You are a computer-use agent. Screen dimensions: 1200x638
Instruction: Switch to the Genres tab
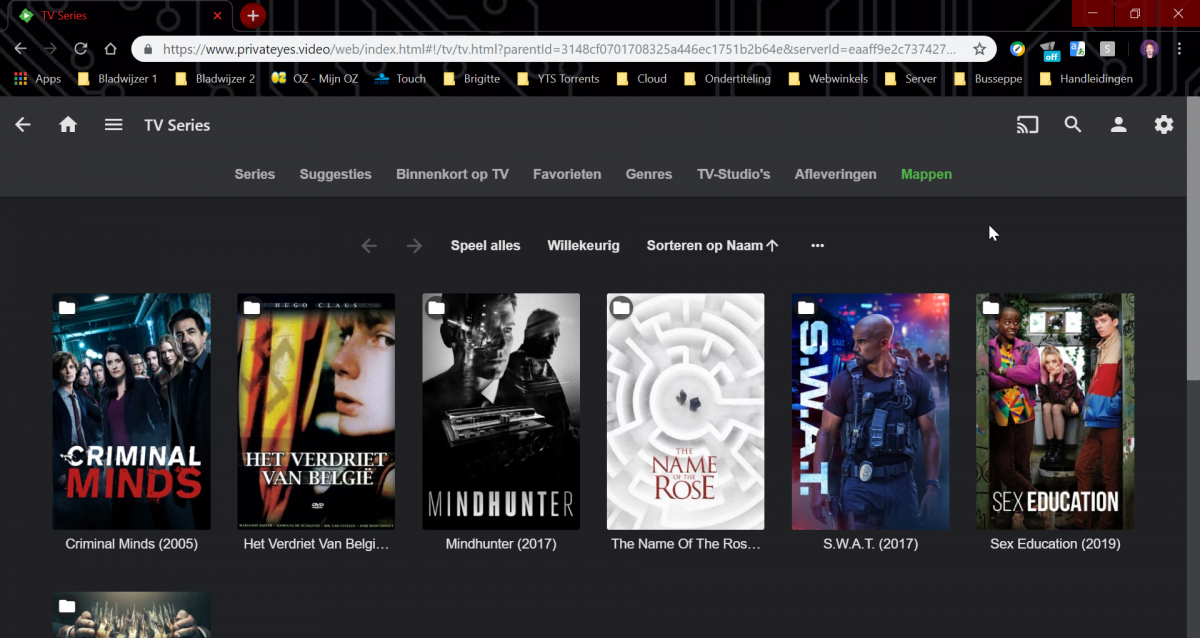coord(649,174)
